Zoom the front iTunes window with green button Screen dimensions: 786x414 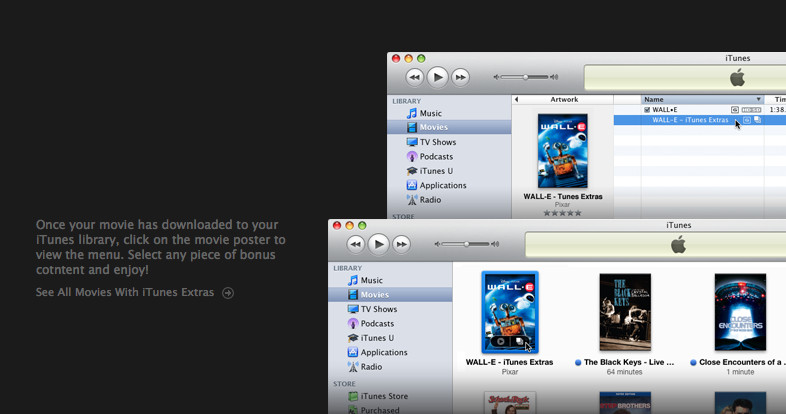pos(362,226)
